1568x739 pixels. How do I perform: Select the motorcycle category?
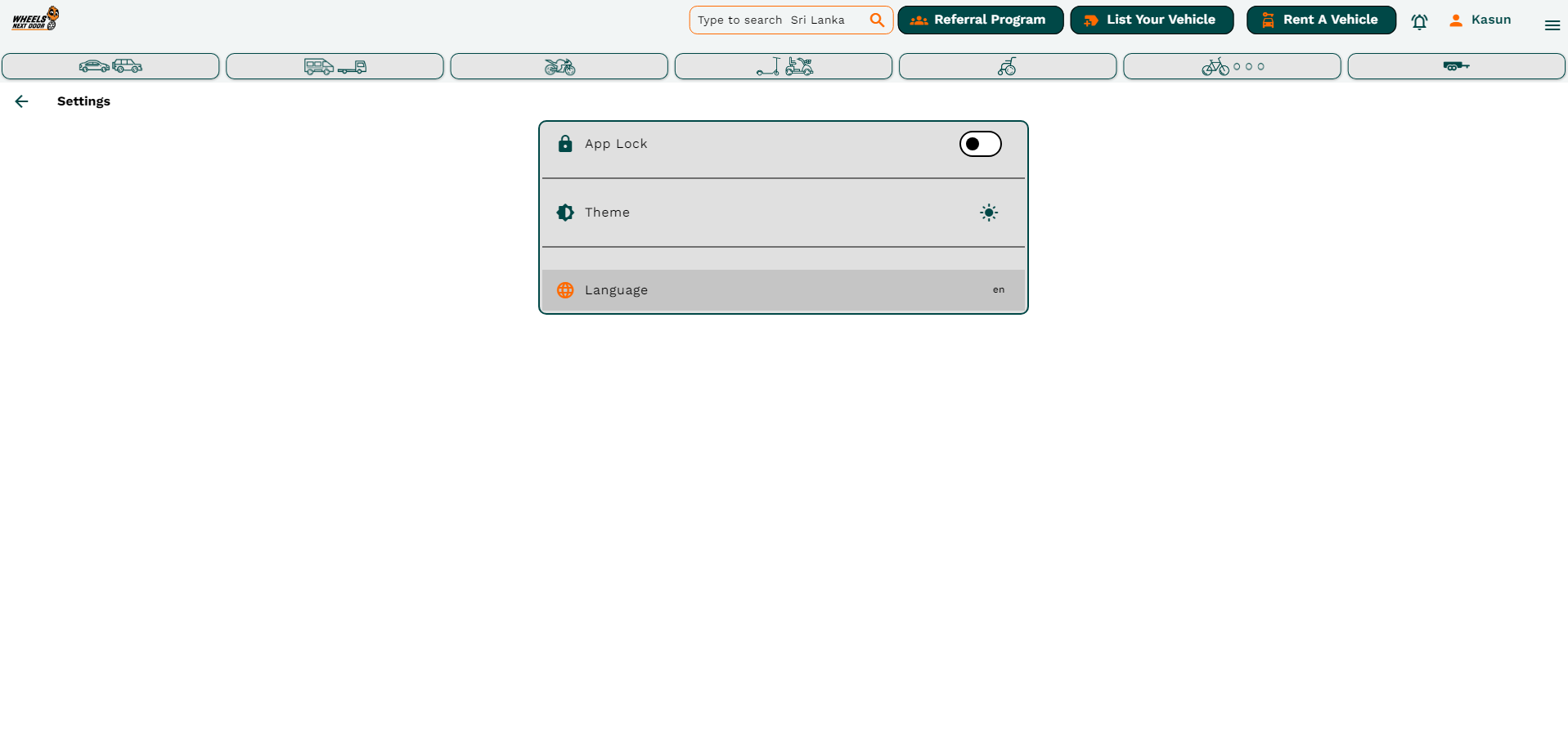tap(559, 66)
